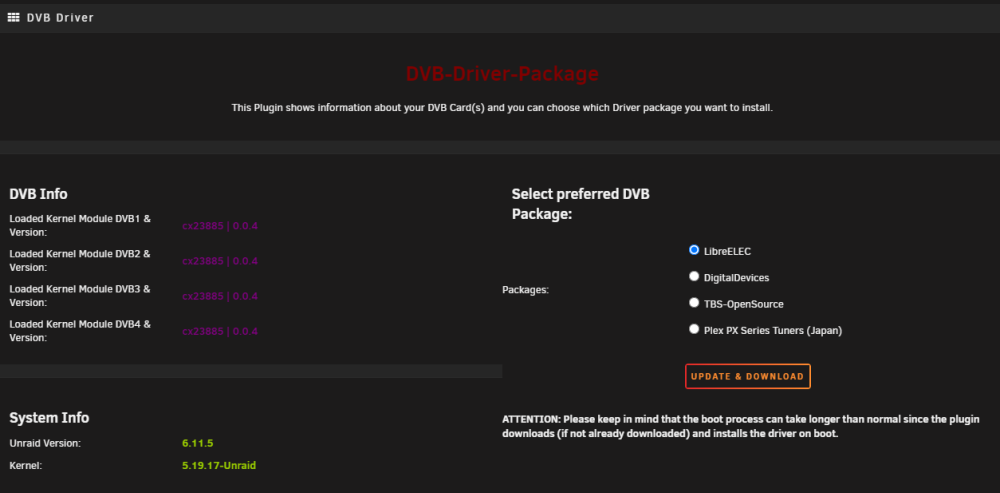The image size is (1000, 493).
Task: Click the DVB Driver header title
Action: click(x=60, y=18)
